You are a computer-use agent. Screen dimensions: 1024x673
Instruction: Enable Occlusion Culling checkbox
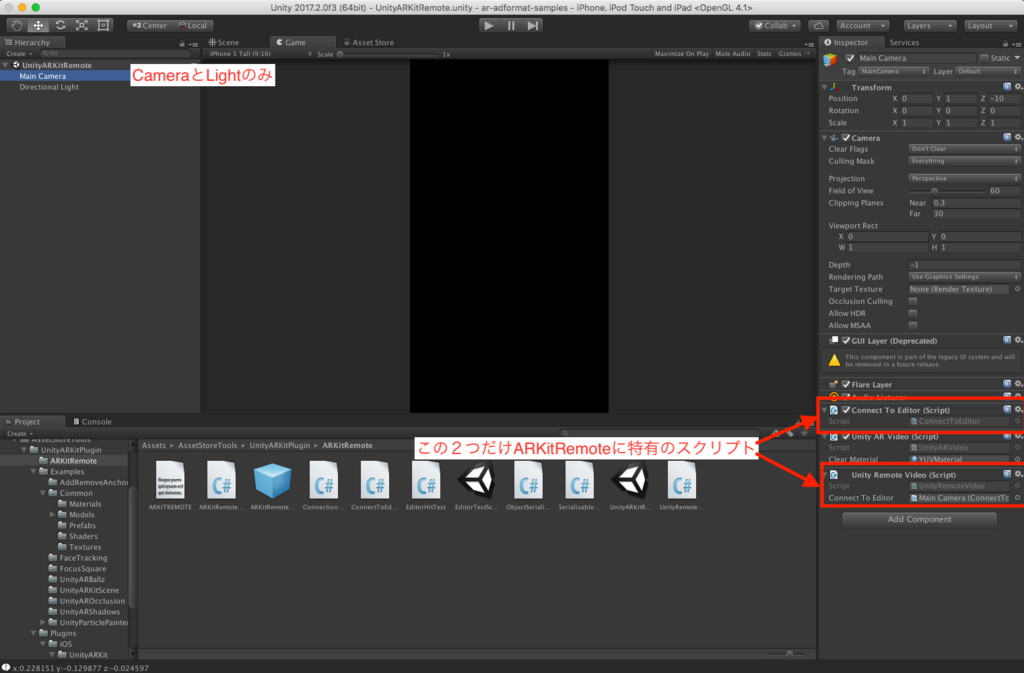pyautogui.click(x=912, y=301)
